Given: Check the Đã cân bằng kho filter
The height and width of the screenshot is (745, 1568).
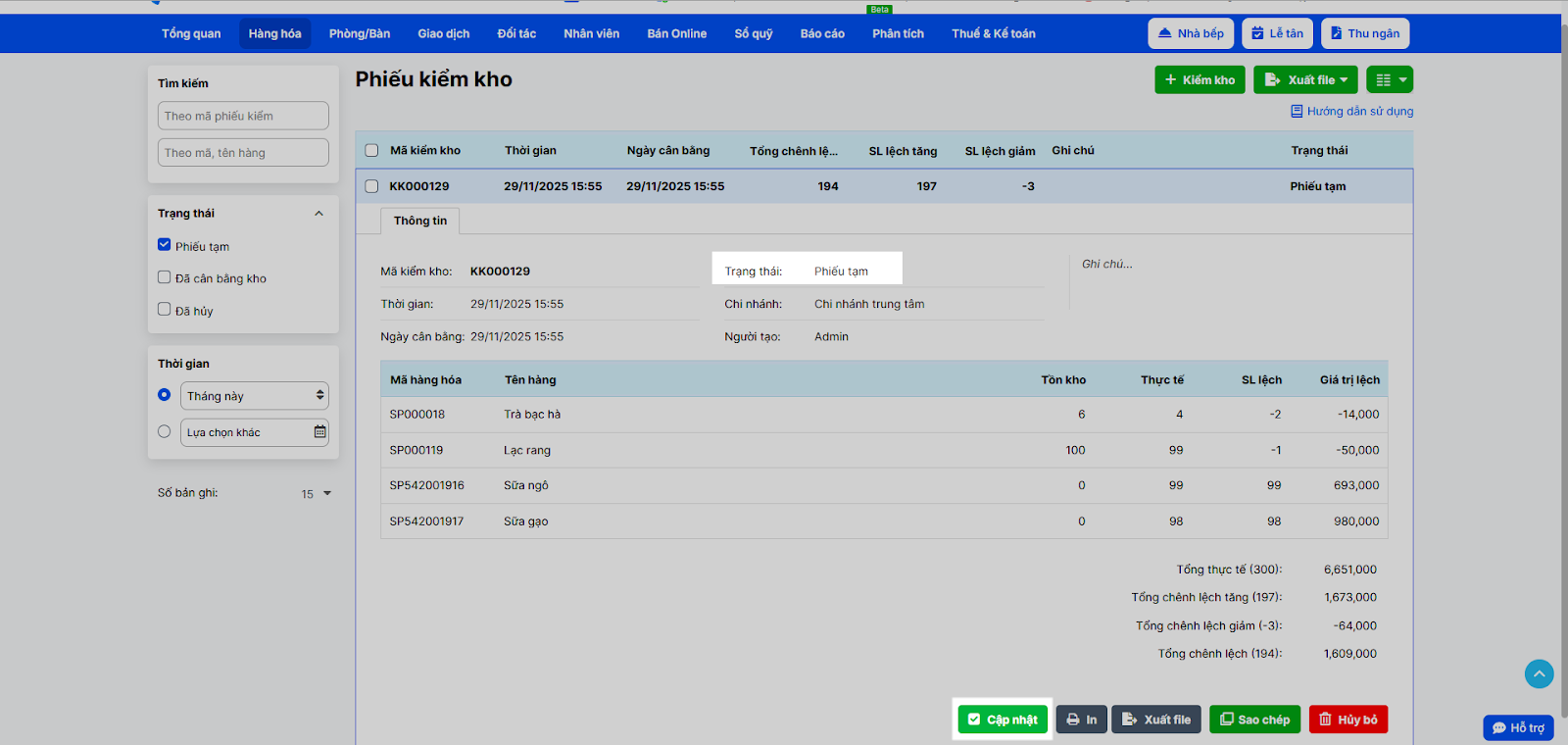Looking at the screenshot, I should (165, 277).
